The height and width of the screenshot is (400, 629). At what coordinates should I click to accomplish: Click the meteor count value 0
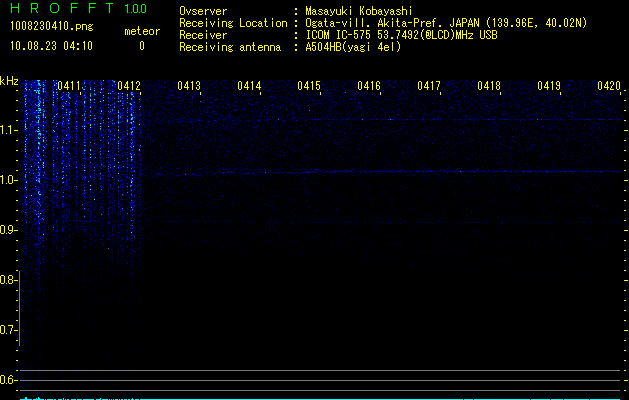[142, 46]
